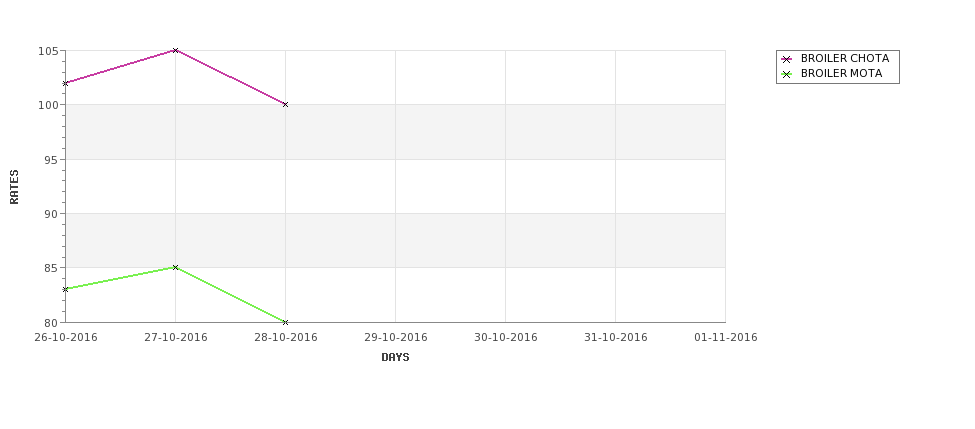Click the DAYS axis title
Screen dimensions: 975x429
[x=395, y=358]
